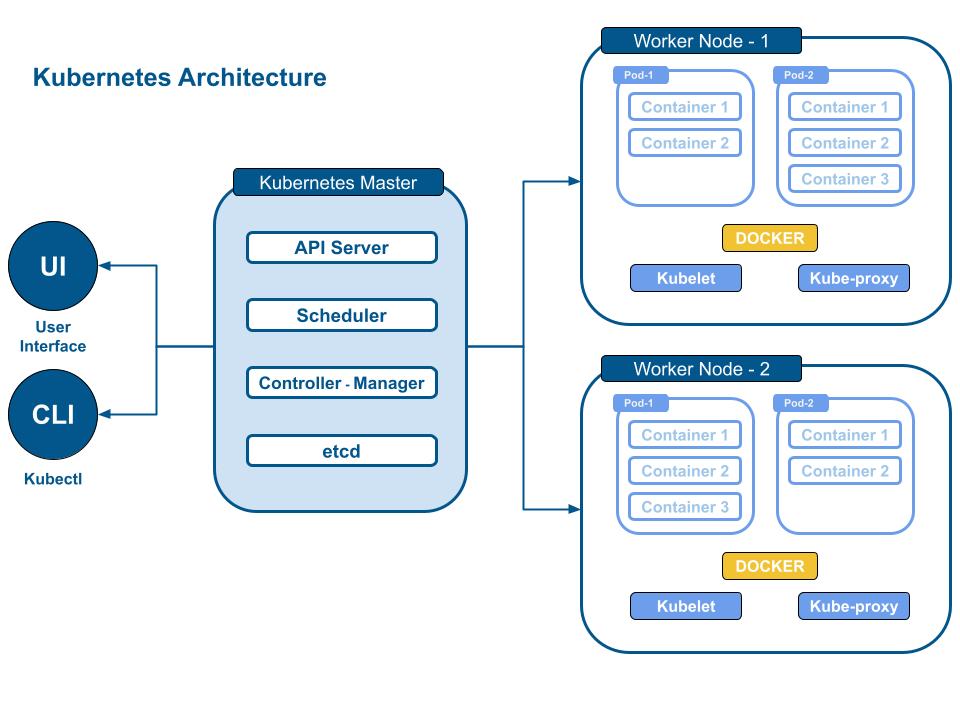Click Container 2 in Worker Node 1 Pod-1
The image size is (960, 720).
click(x=684, y=143)
